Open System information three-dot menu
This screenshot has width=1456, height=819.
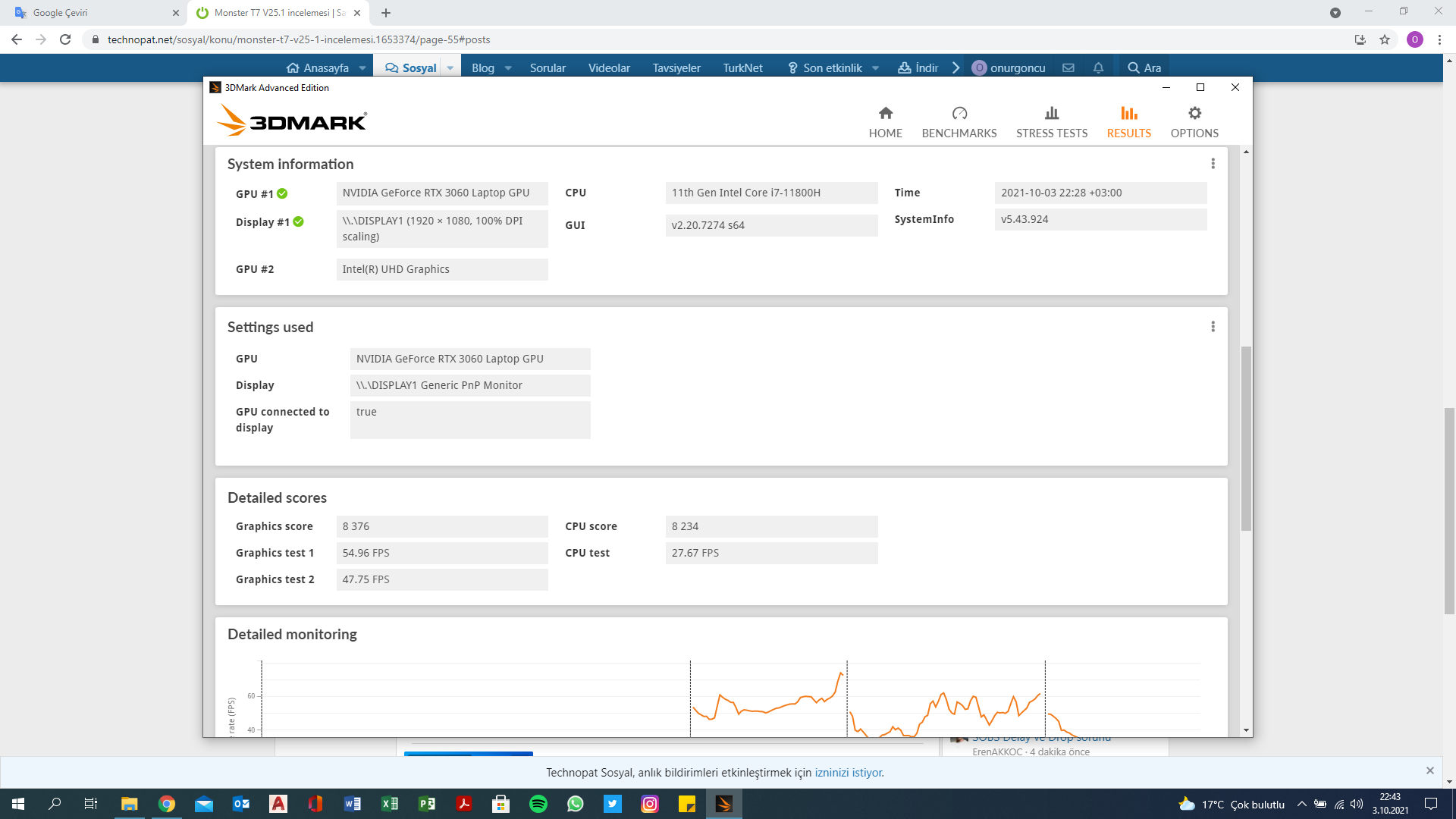pos(1213,164)
